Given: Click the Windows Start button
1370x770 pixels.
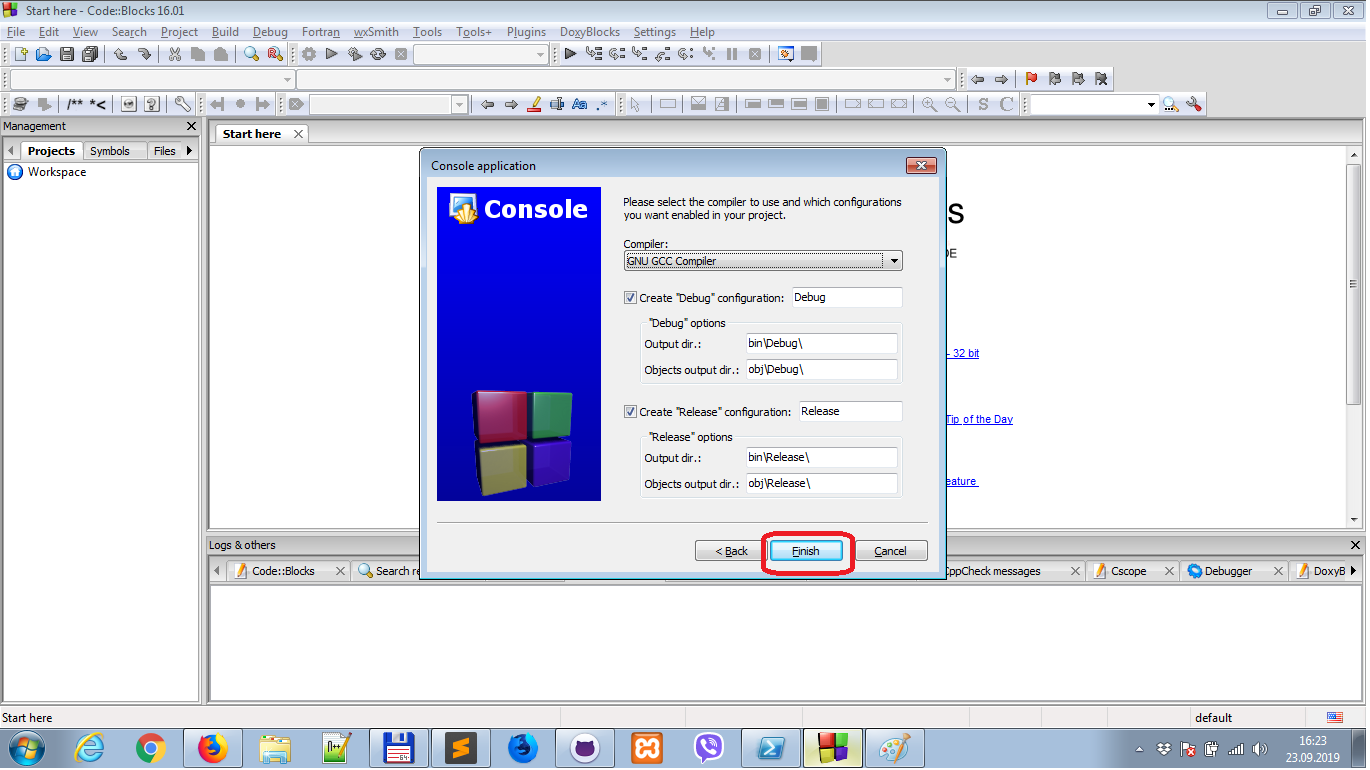Looking at the screenshot, I should pos(25,748).
